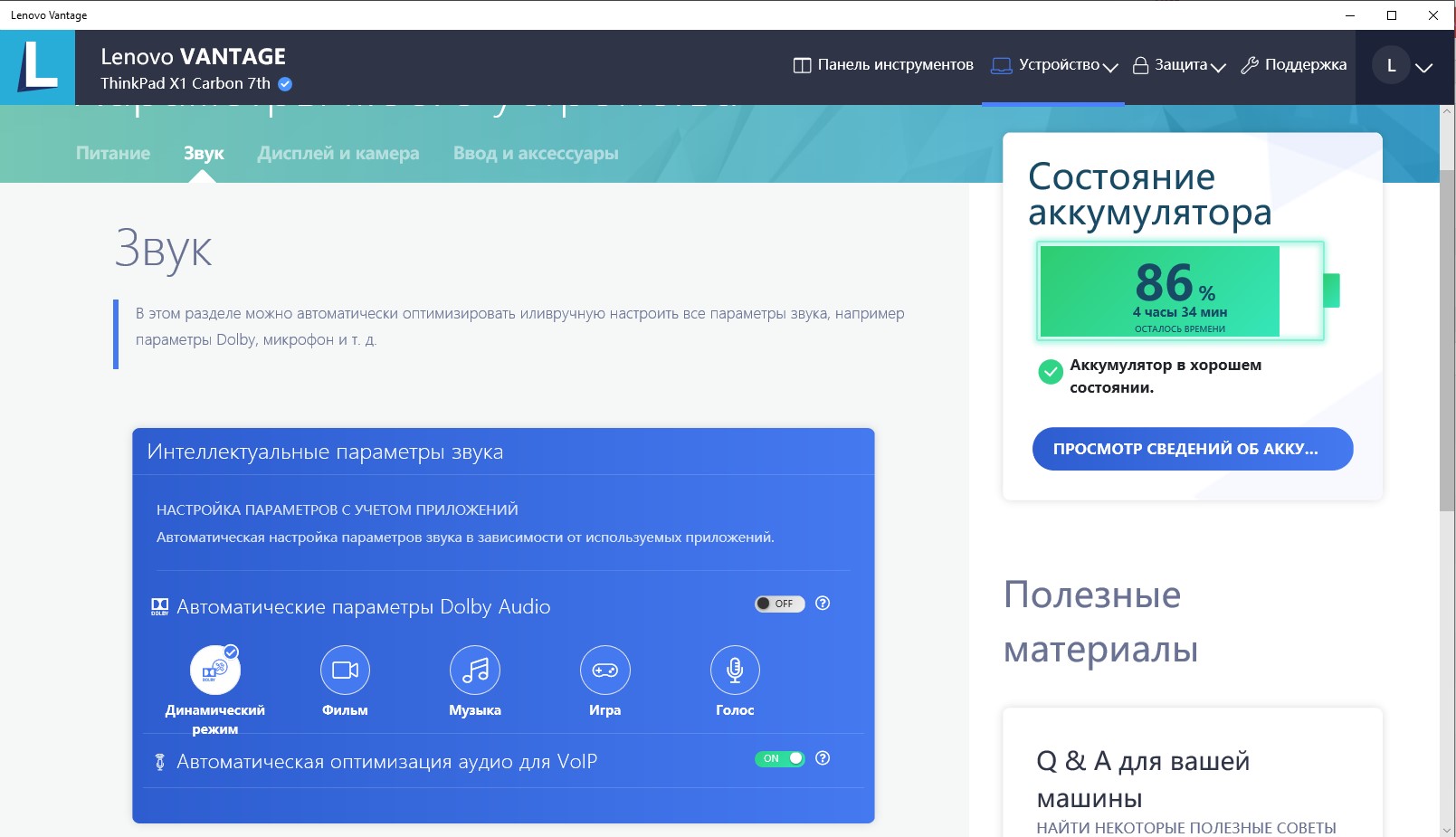Image resolution: width=1456 pixels, height=837 pixels.
Task: Expand the Защита dropdown menu
Action: tap(1179, 65)
